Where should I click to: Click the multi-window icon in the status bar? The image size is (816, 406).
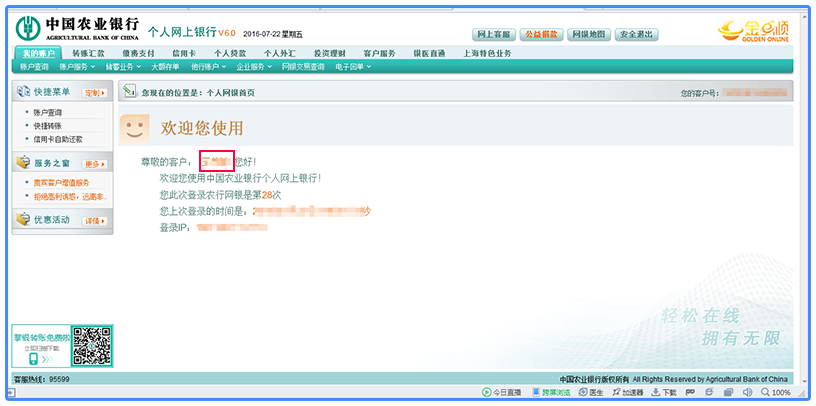point(729,392)
